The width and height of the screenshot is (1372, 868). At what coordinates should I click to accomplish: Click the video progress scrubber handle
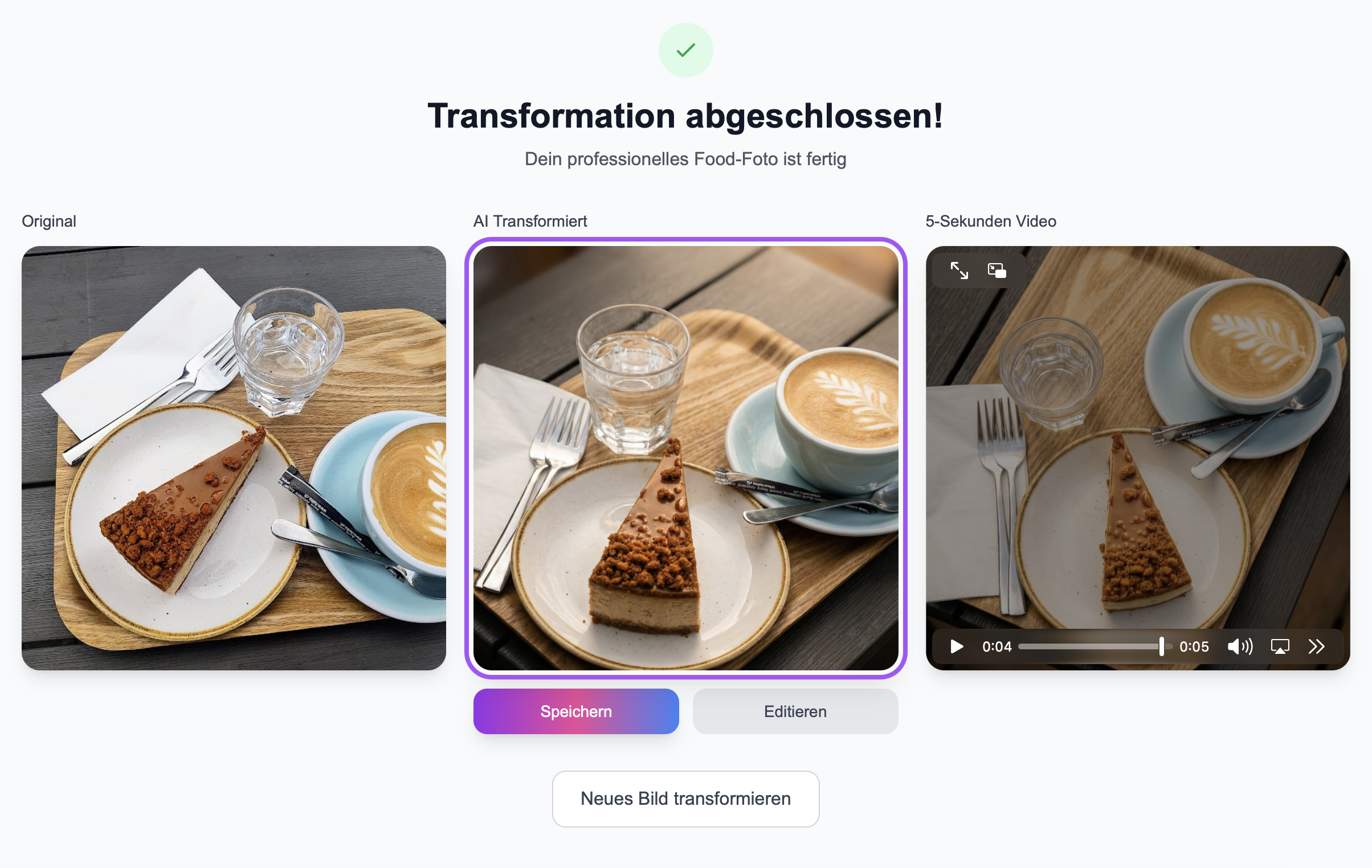(1161, 646)
